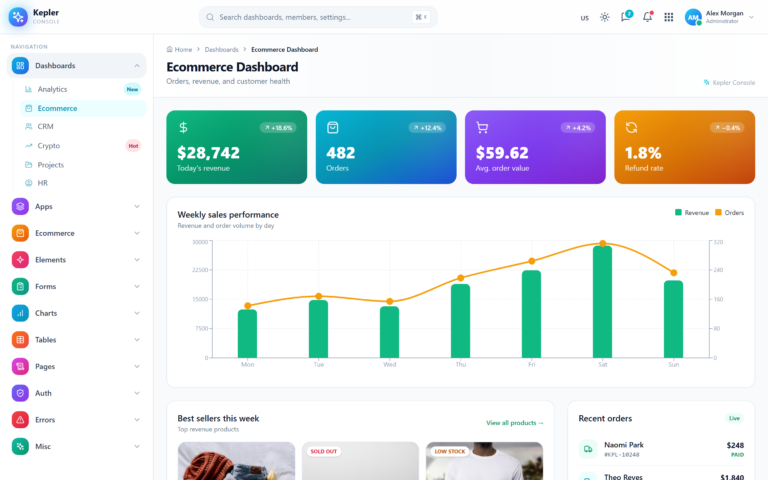Expand the Elements section chevron
Image resolution: width=768 pixels, height=480 pixels.
(x=137, y=260)
